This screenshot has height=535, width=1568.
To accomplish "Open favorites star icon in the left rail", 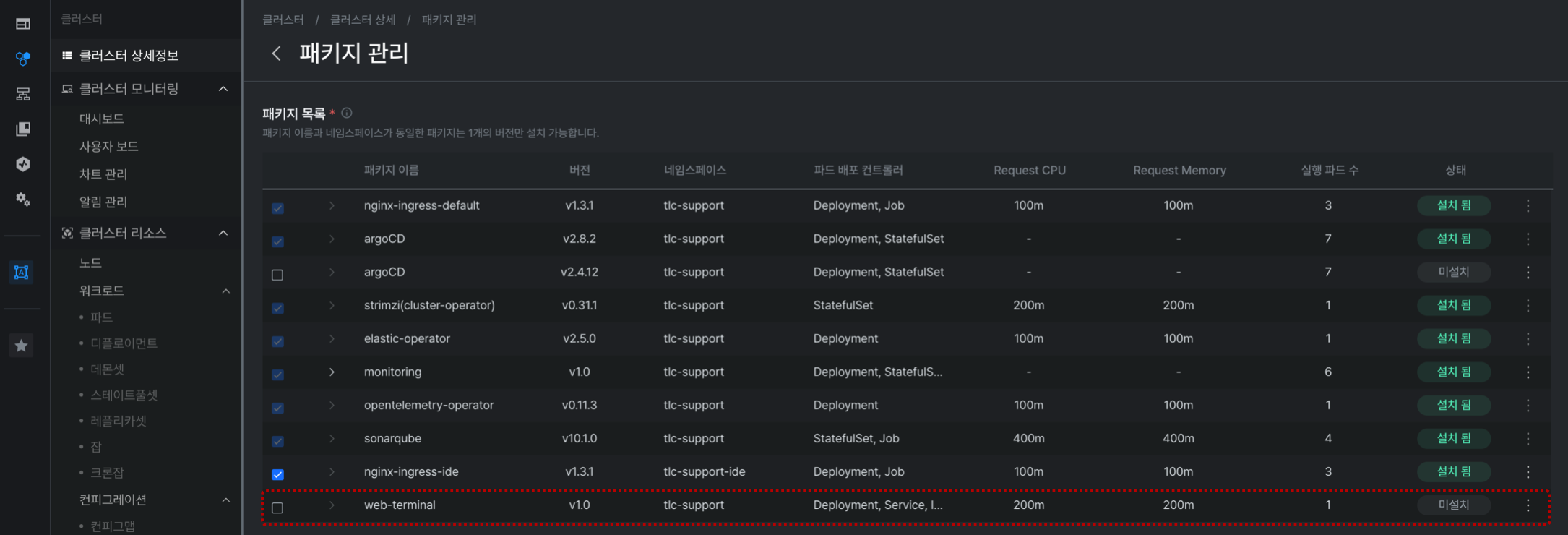I will pyautogui.click(x=22, y=346).
